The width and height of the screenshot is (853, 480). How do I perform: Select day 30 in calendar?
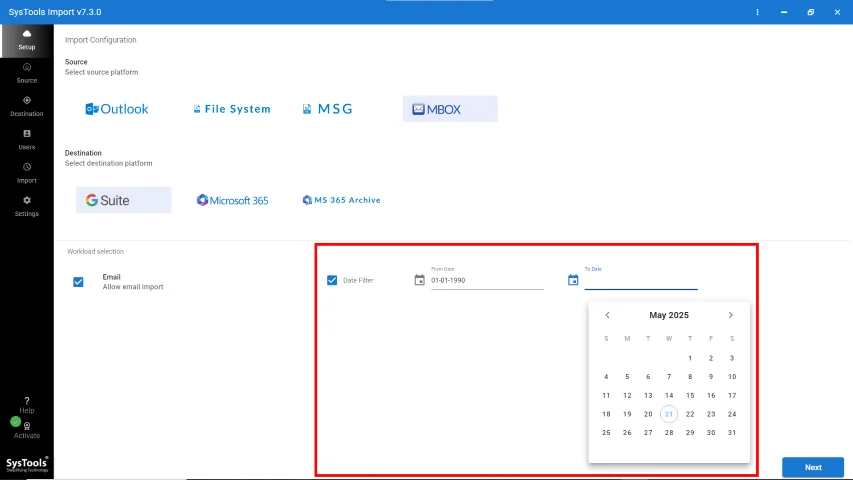710,433
